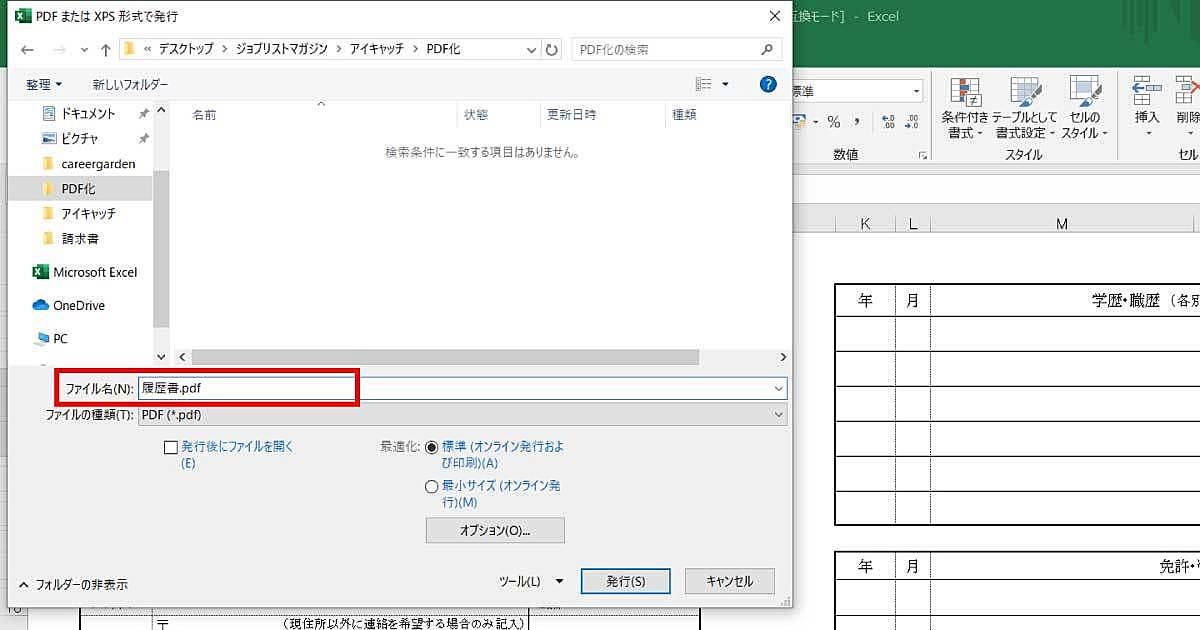Click the forward navigation arrow in the dialog
Image resolution: width=1200 pixels, height=630 pixels.
tap(58, 49)
